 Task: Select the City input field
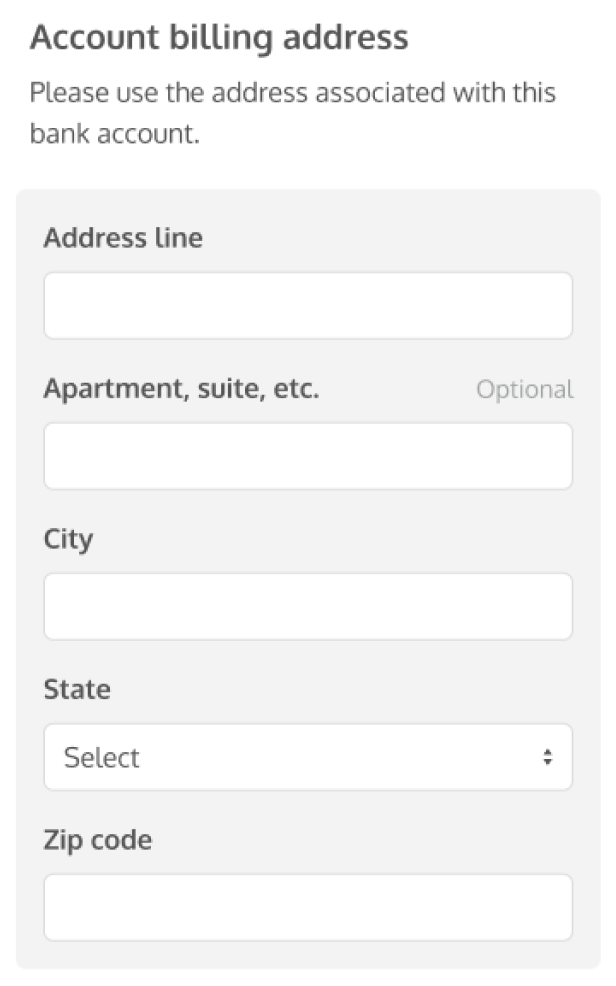point(308,607)
